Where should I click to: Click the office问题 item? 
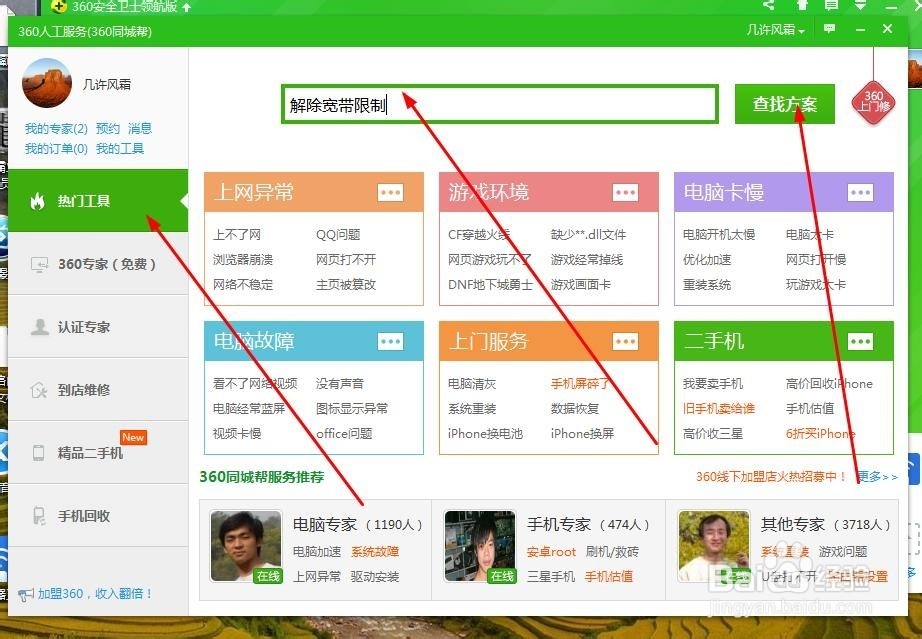pyautogui.click(x=345, y=433)
